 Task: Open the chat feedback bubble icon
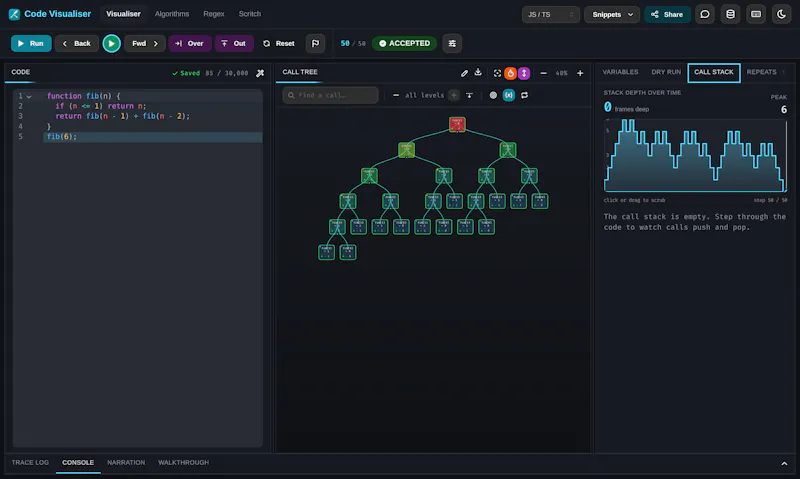point(705,14)
